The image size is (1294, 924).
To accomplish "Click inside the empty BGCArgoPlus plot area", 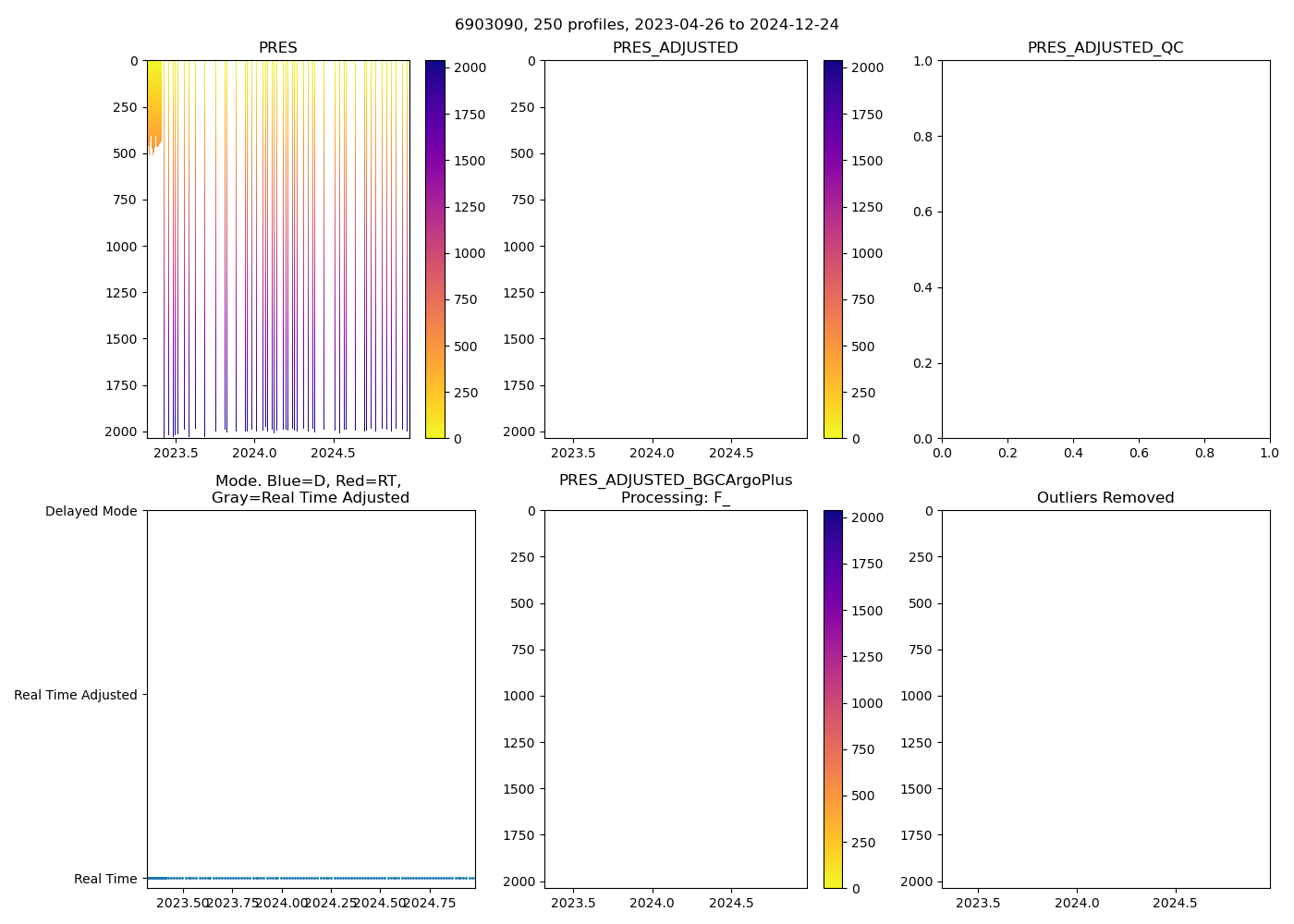I will point(675,699).
